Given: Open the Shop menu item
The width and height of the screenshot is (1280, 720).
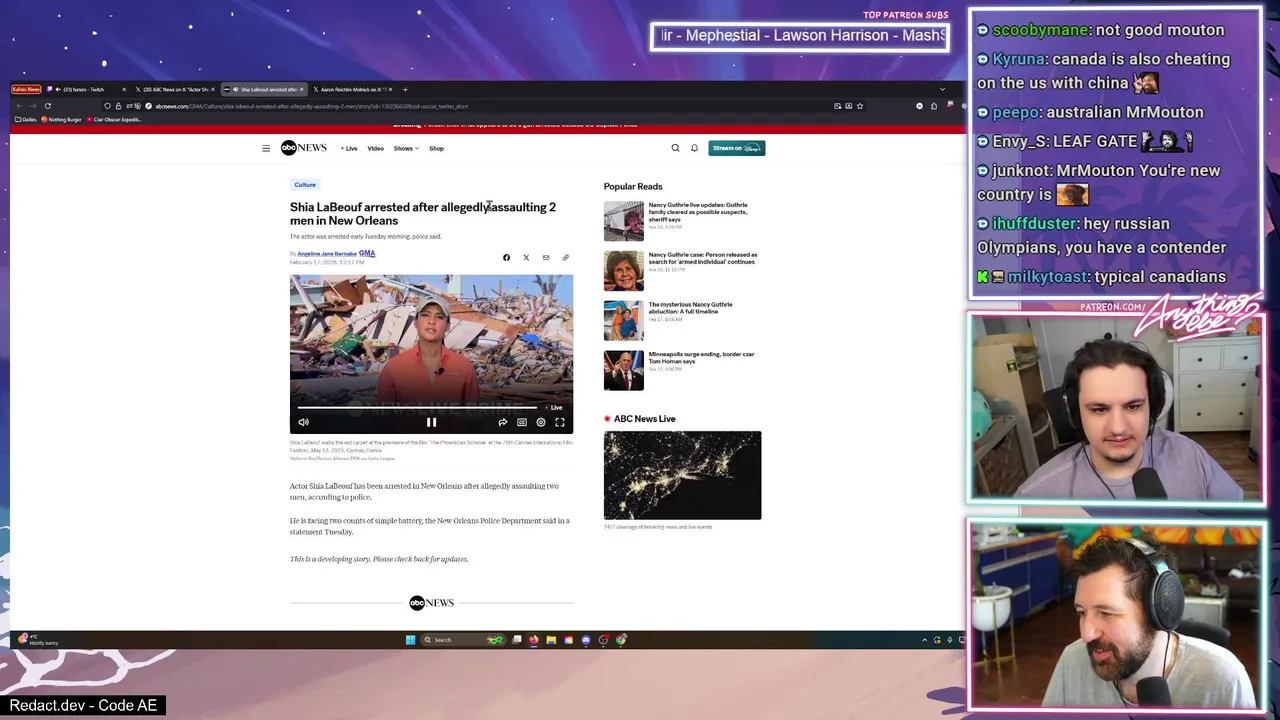Looking at the screenshot, I should (436, 148).
